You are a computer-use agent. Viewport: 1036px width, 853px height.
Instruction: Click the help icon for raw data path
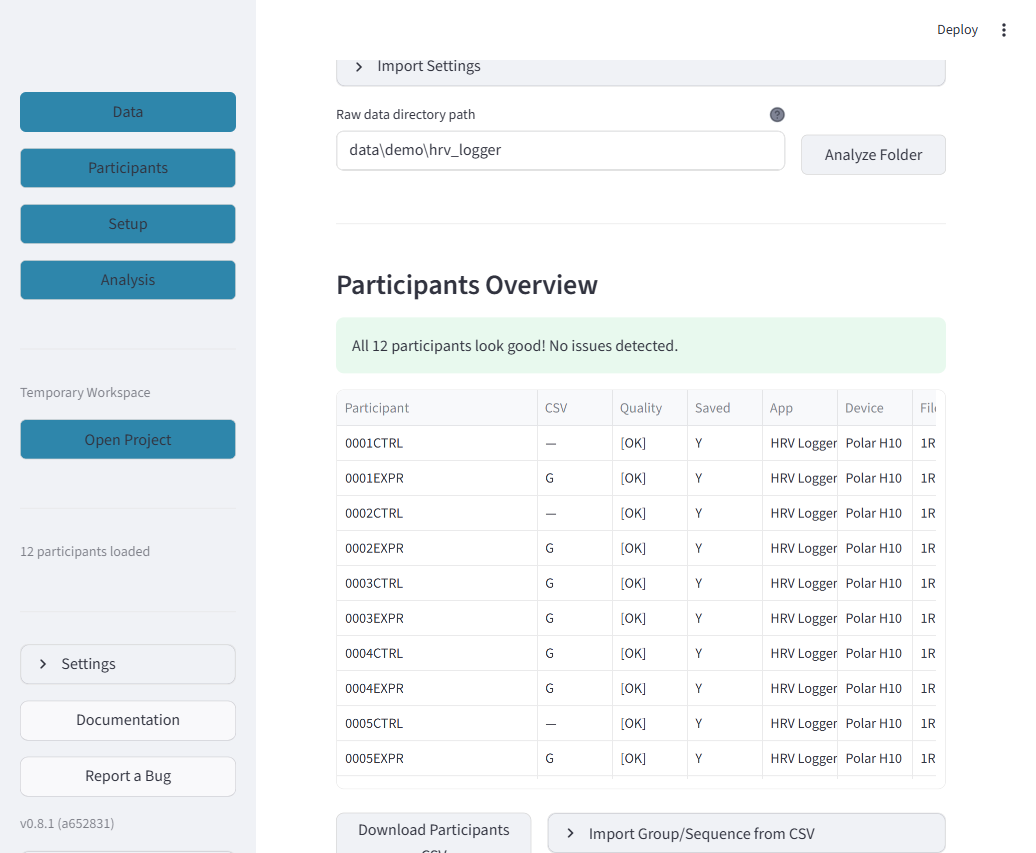[777, 115]
